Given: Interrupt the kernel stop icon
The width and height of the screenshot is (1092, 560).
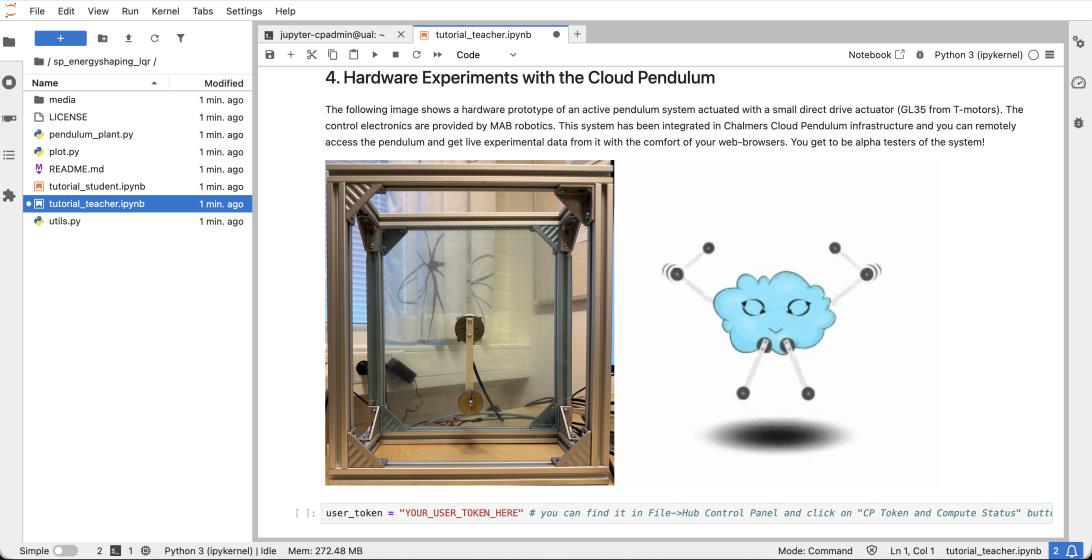Looking at the screenshot, I should point(396,54).
